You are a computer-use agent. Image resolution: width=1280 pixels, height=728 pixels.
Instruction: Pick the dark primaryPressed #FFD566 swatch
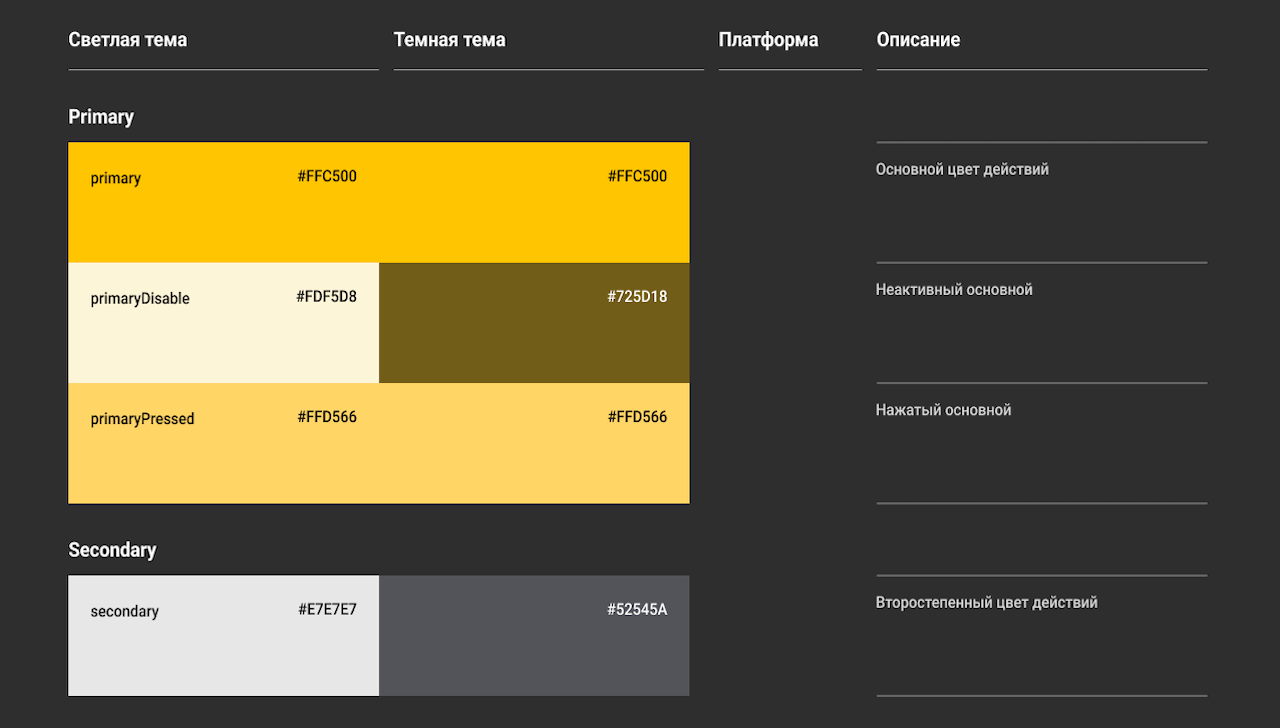(534, 443)
